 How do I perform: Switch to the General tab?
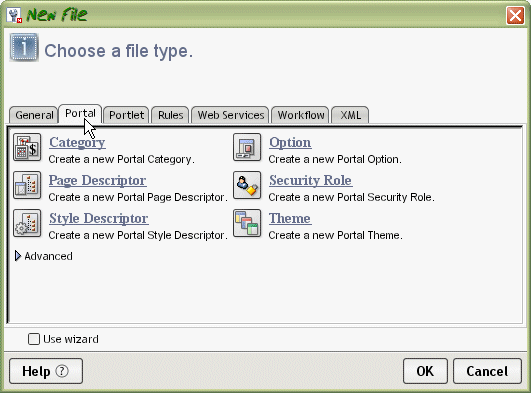tap(34, 115)
